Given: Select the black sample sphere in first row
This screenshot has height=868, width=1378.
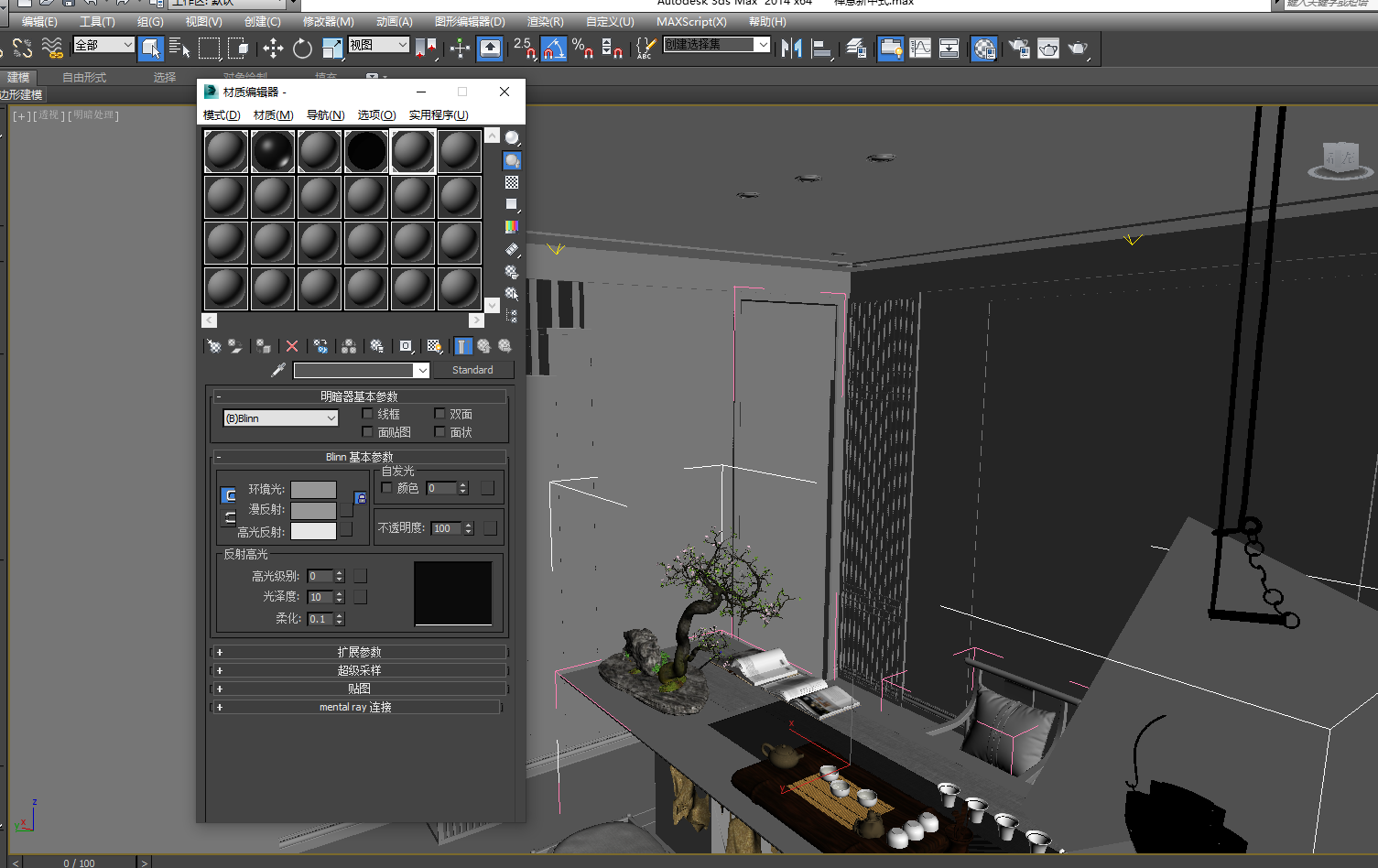Looking at the screenshot, I should pyautogui.click(x=366, y=151).
